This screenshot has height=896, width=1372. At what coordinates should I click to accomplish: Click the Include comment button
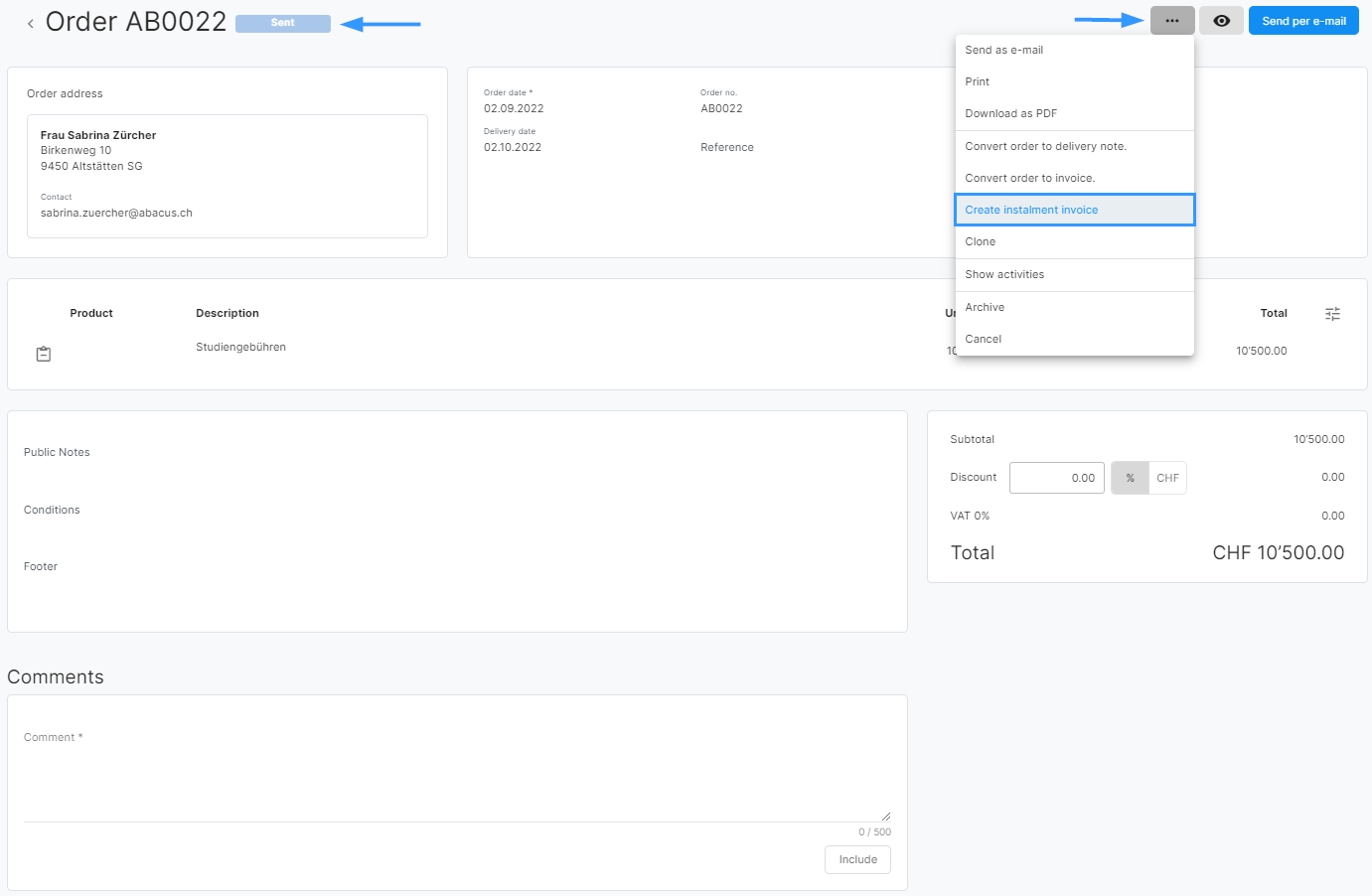click(857, 859)
